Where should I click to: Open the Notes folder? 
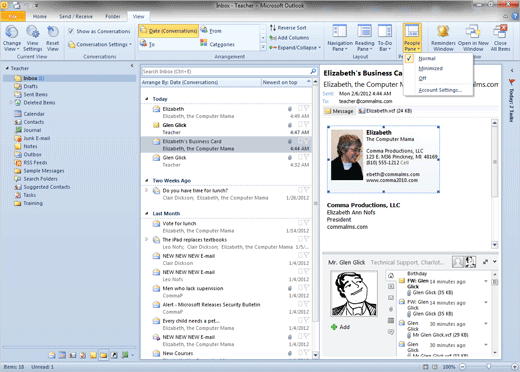(x=26, y=146)
